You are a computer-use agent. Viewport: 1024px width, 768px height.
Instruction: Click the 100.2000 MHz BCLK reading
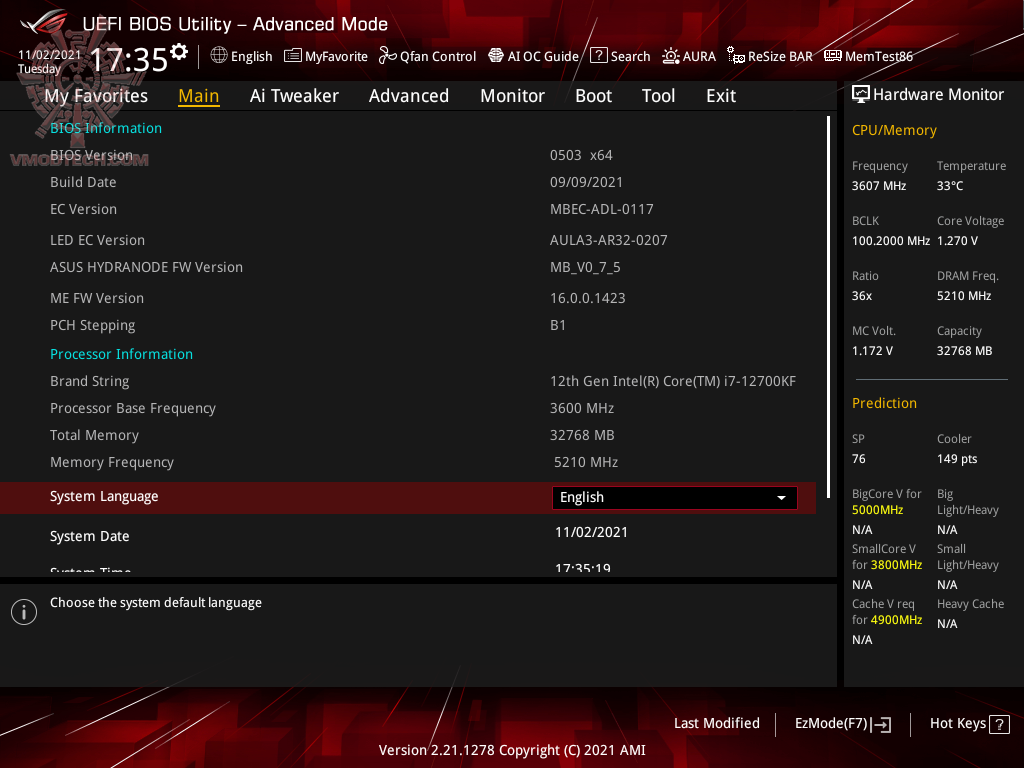(x=891, y=241)
